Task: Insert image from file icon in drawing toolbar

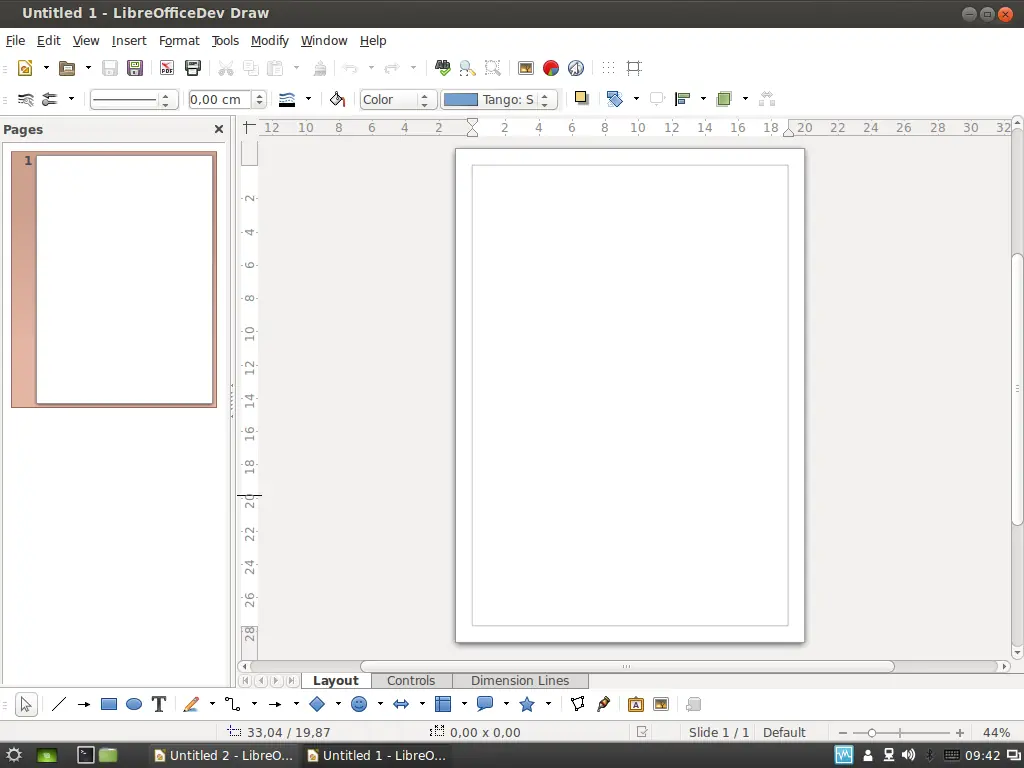Action: (661, 705)
